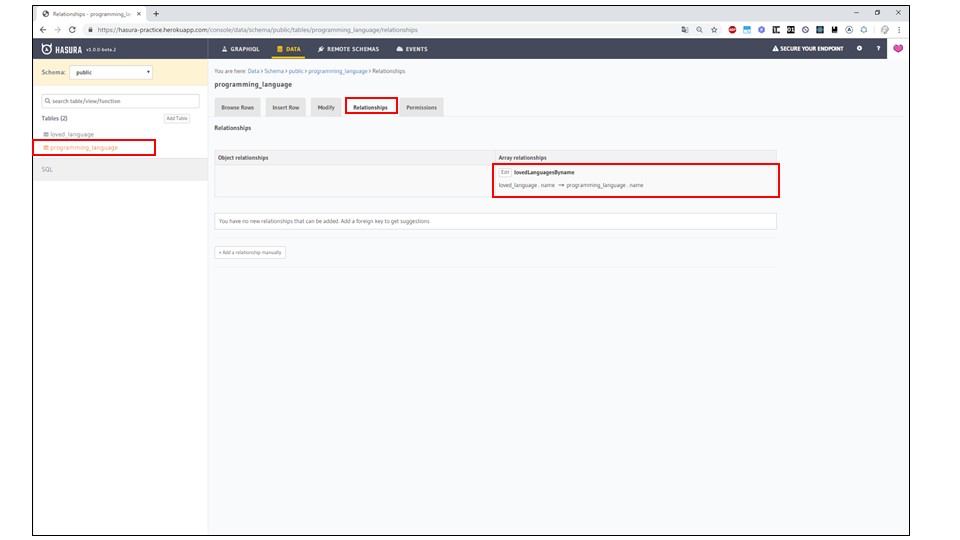The height and width of the screenshot is (540, 960).
Task: Switch to the Permissions tab
Action: point(421,107)
